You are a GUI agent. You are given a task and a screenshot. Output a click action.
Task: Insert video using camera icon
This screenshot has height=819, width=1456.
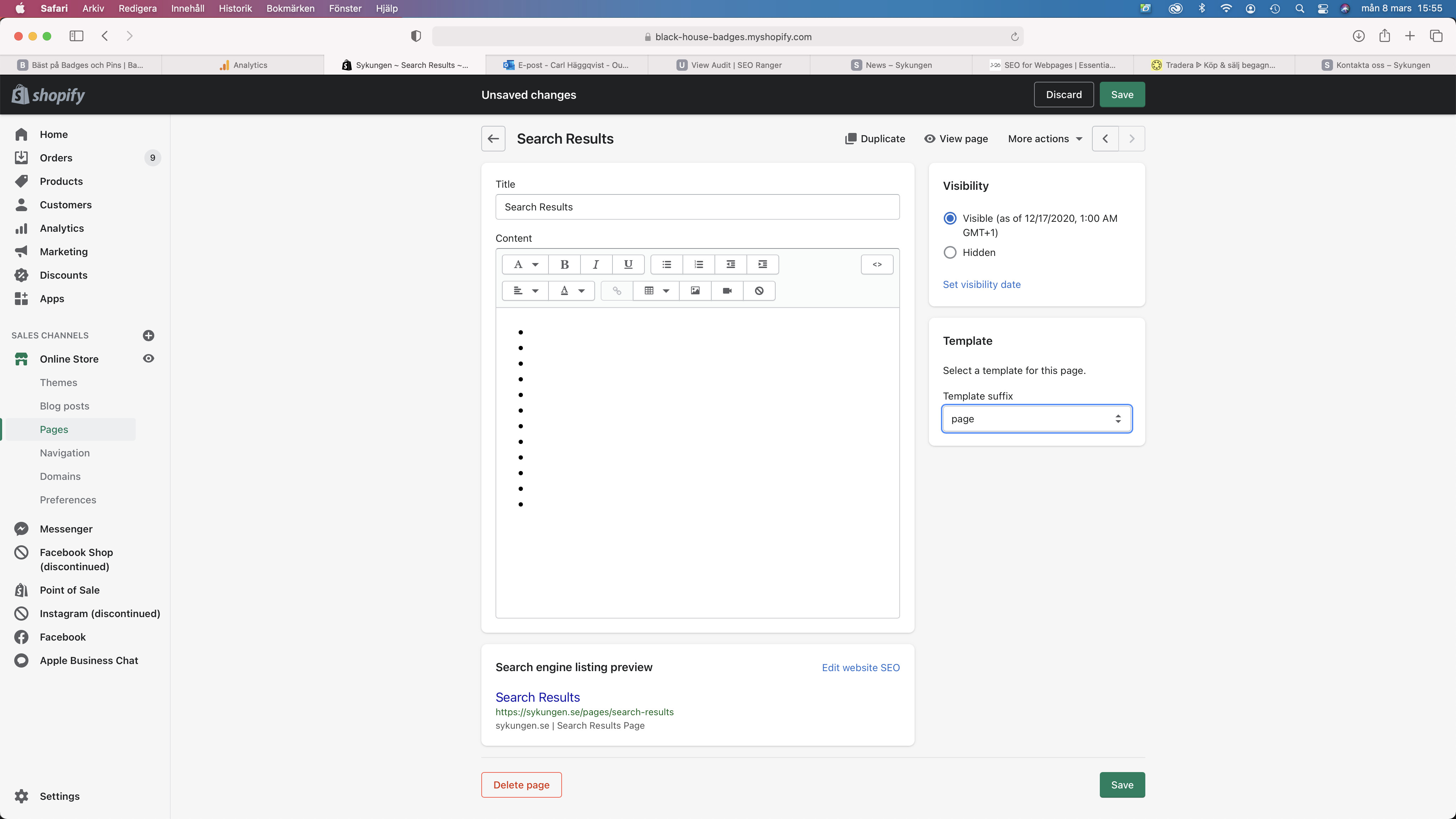point(727,290)
